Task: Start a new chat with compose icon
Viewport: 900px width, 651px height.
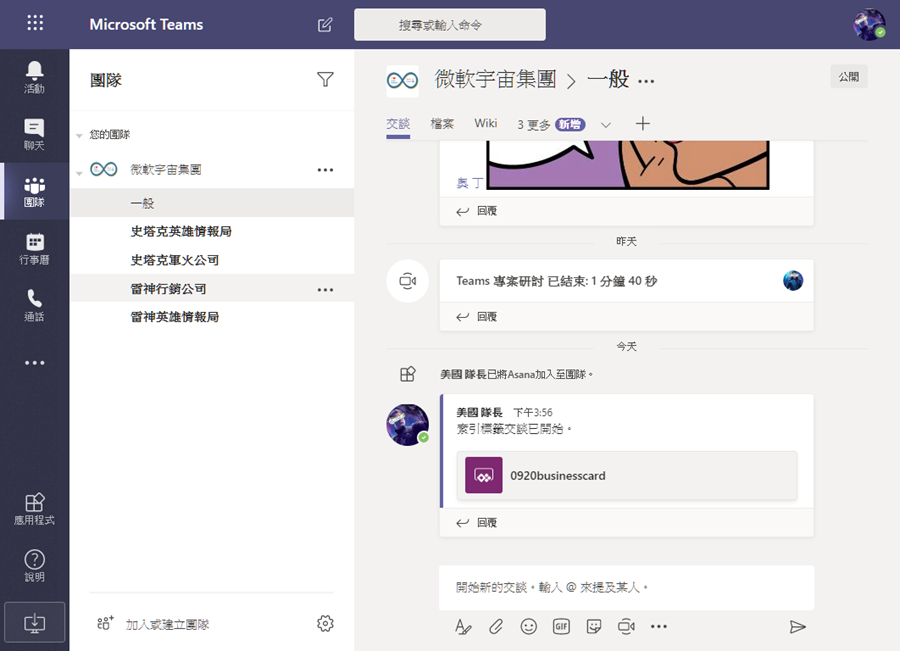Action: (x=324, y=25)
